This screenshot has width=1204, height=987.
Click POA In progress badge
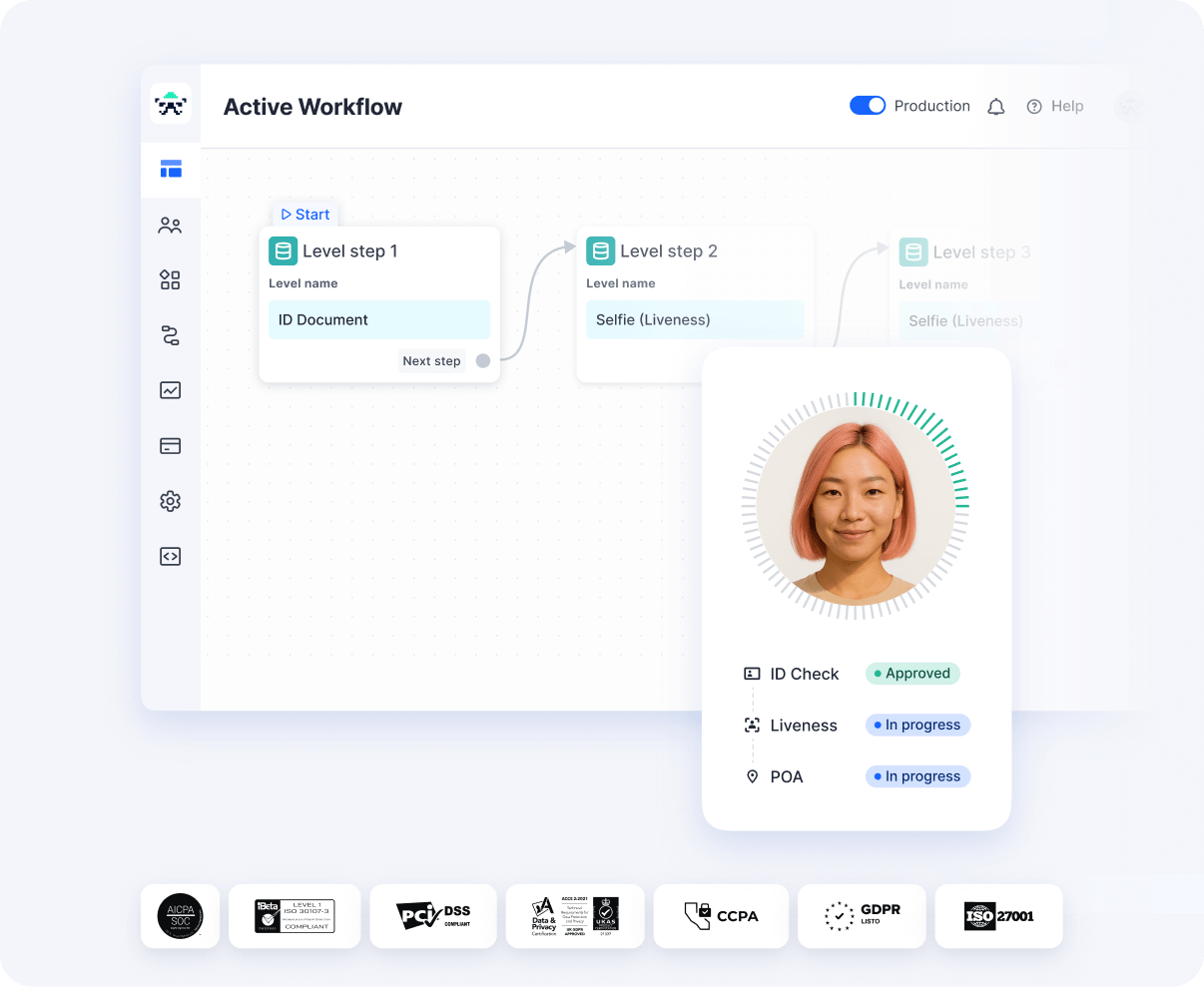(x=917, y=776)
